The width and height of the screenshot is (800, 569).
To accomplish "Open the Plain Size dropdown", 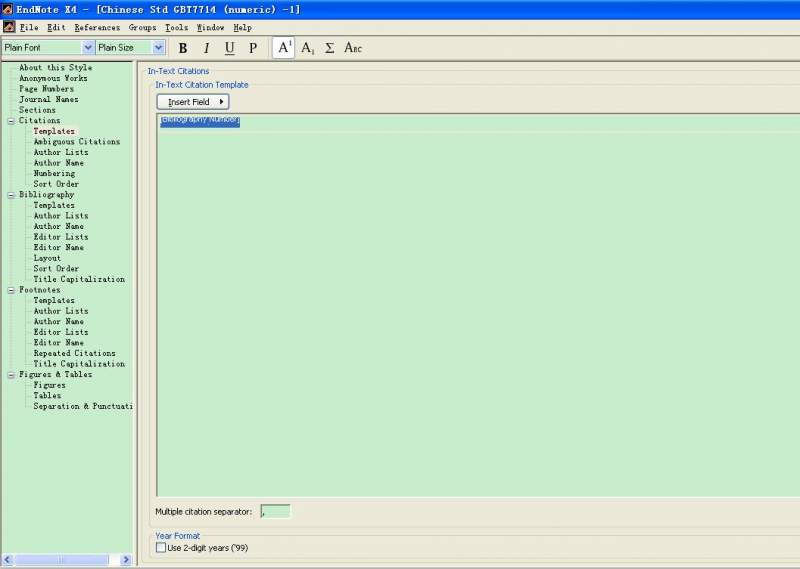I will pyautogui.click(x=158, y=47).
